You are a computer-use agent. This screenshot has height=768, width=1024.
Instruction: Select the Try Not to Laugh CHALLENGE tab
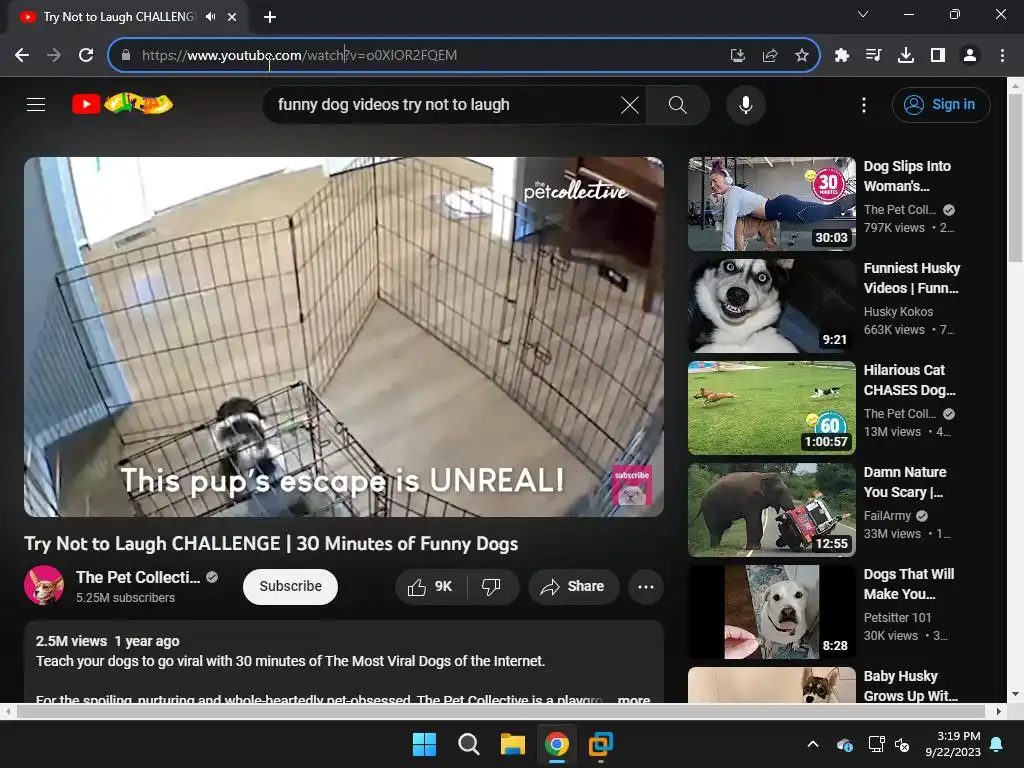(118, 17)
